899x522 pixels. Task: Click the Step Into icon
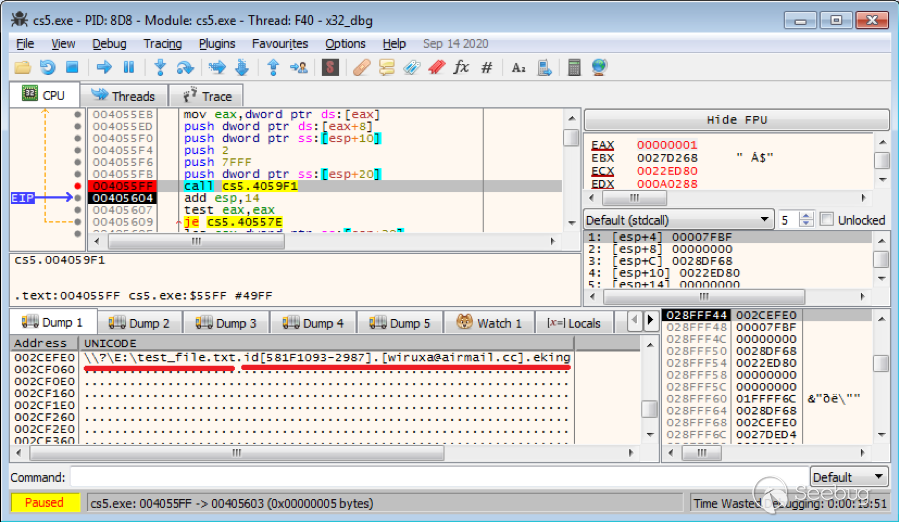[x=159, y=68]
